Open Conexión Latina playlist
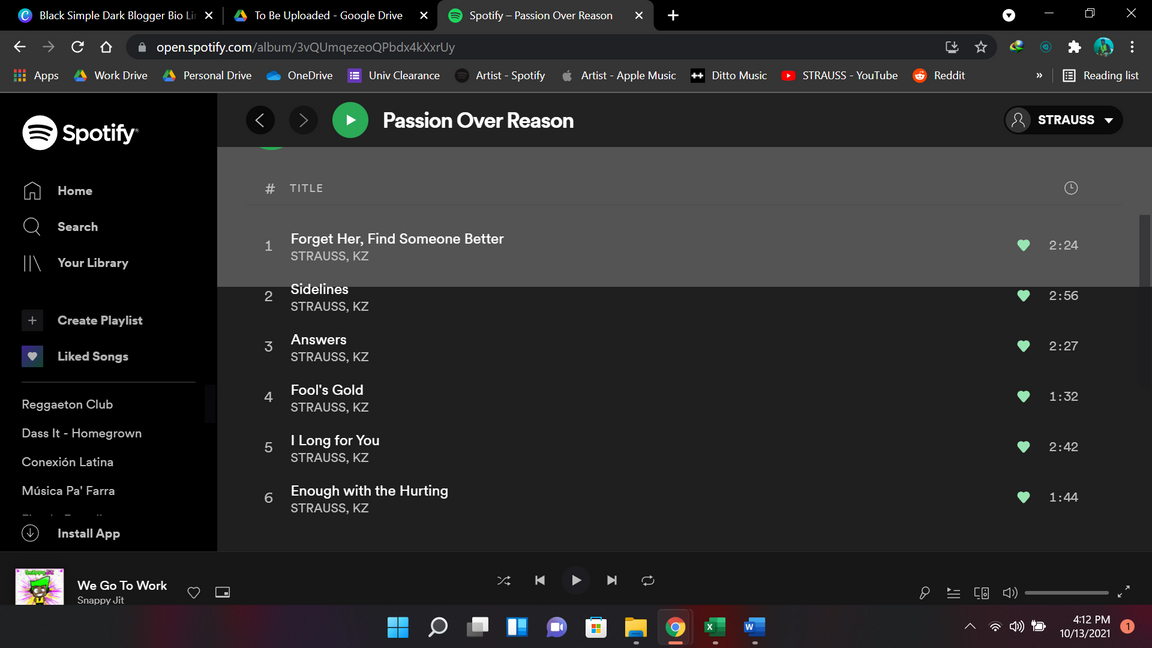 click(68, 462)
